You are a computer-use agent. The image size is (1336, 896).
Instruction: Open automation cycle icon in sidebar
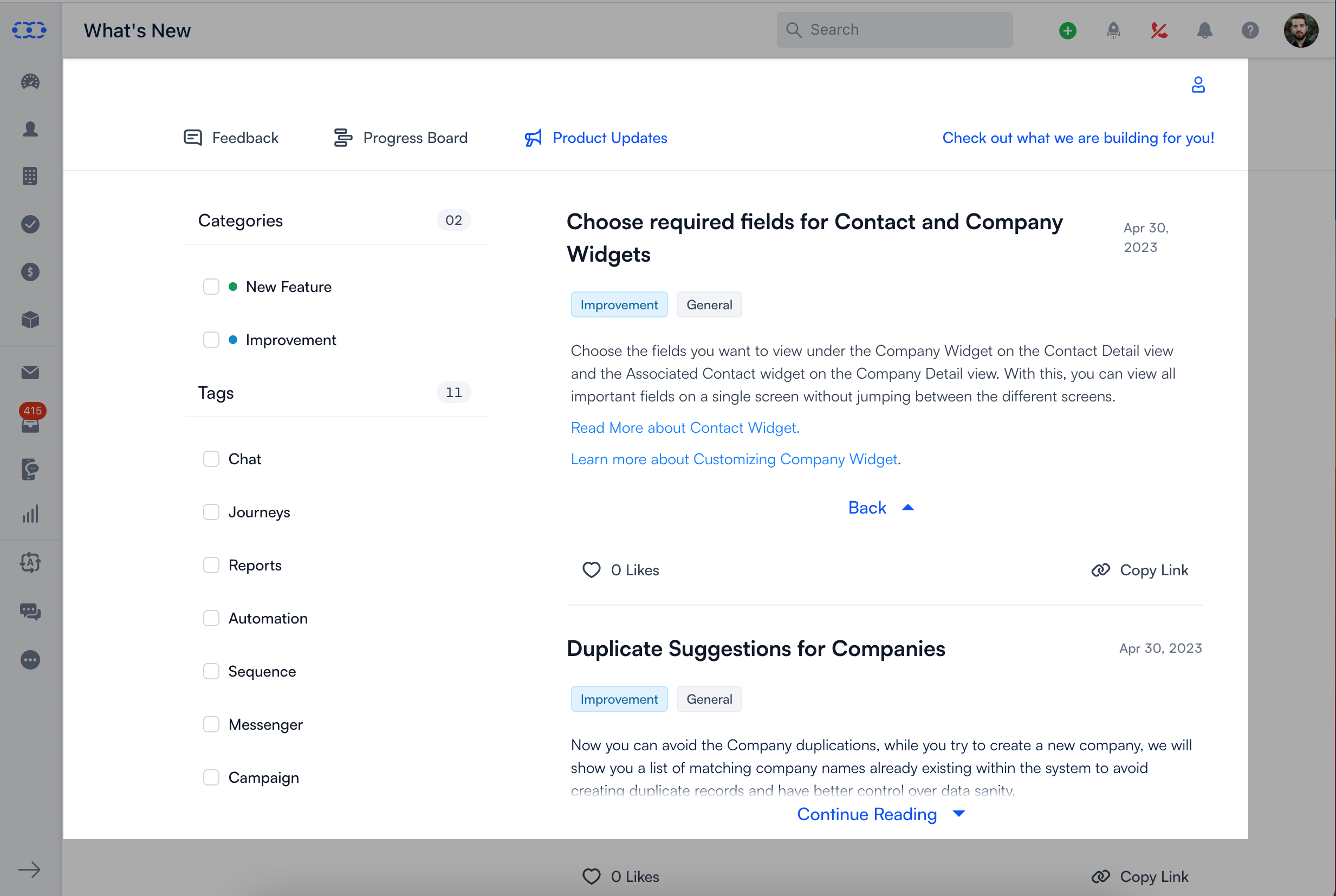click(30, 563)
